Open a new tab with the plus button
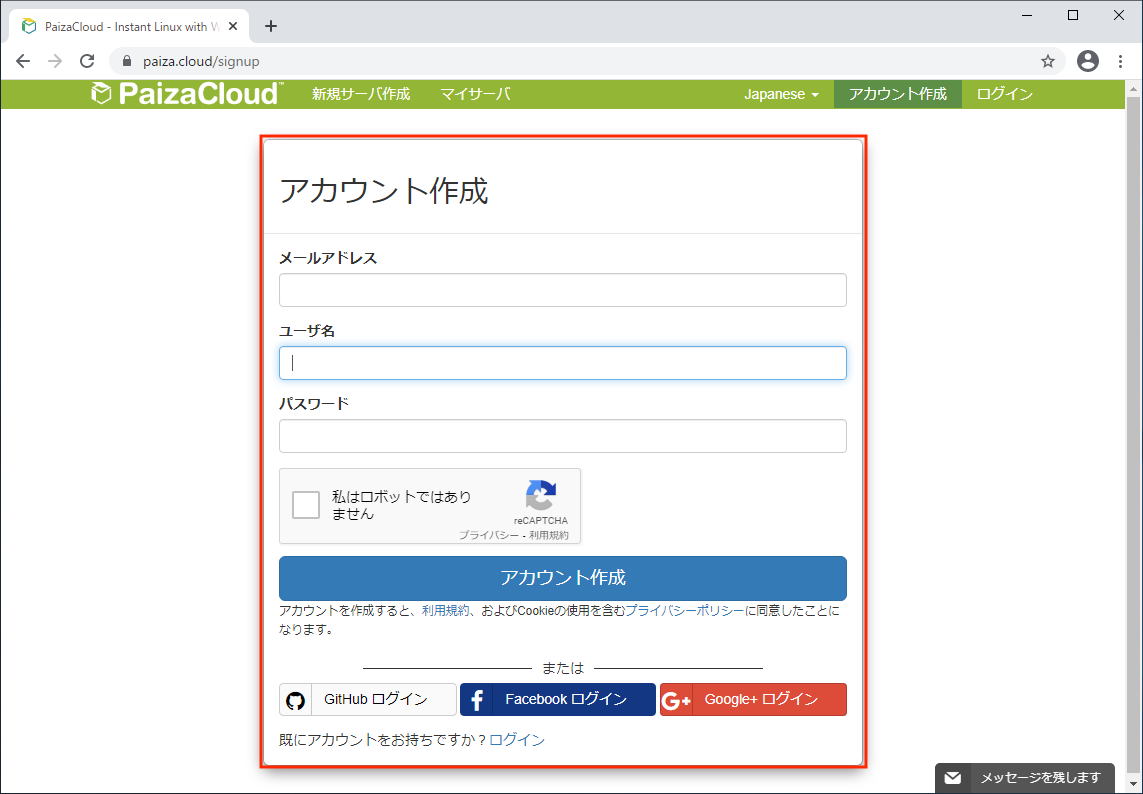The image size is (1143, 794). pyautogui.click(x=271, y=26)
